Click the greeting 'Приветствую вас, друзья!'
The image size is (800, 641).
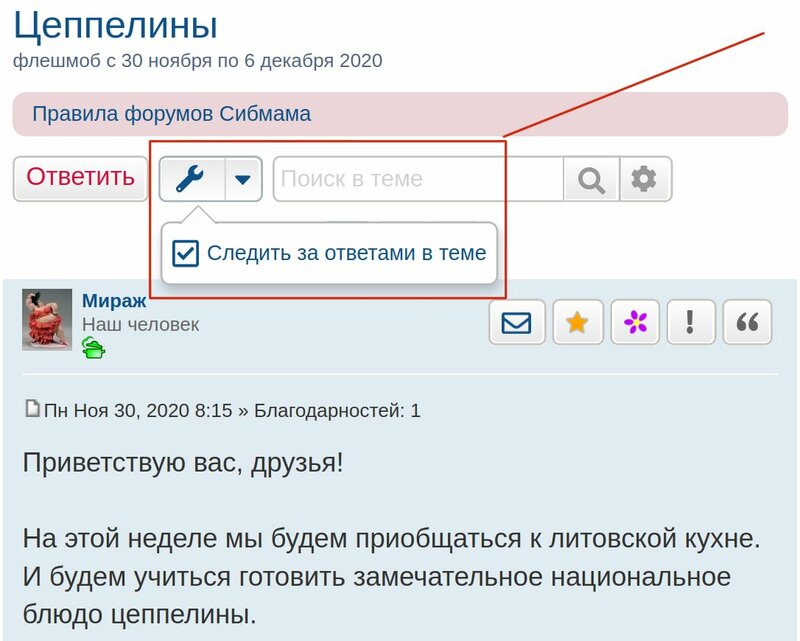click(x=183, y=464)
